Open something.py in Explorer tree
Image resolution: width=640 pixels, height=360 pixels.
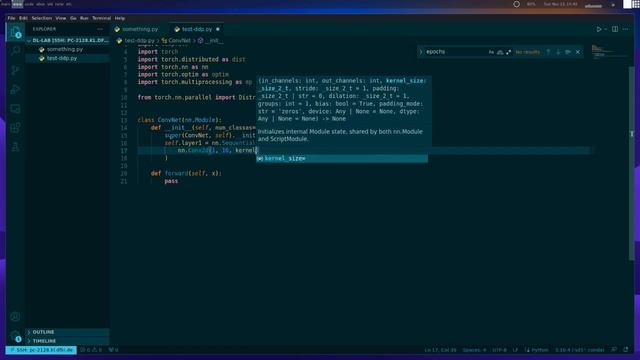pyautogui.click(x=68, y=49)
